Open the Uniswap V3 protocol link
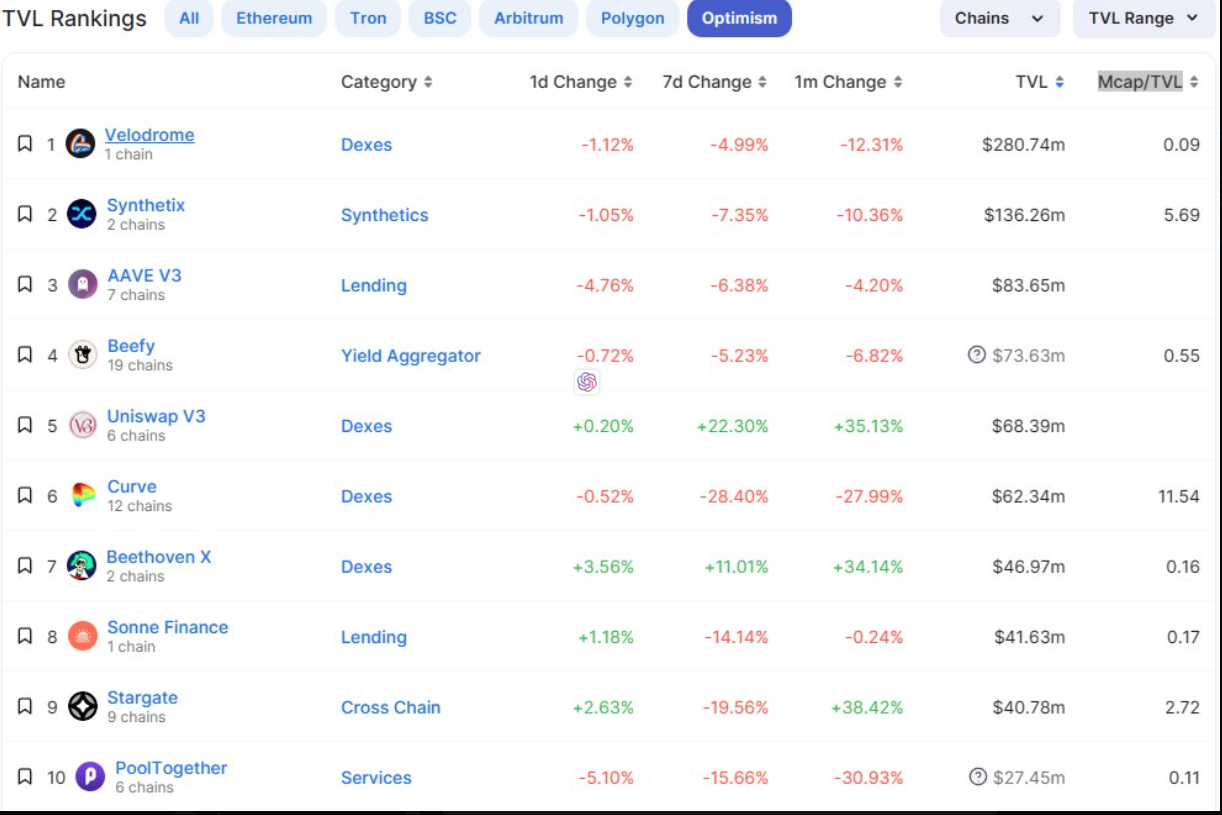Viewport: 1222px width, 815px height. click(x=156, y=416)
